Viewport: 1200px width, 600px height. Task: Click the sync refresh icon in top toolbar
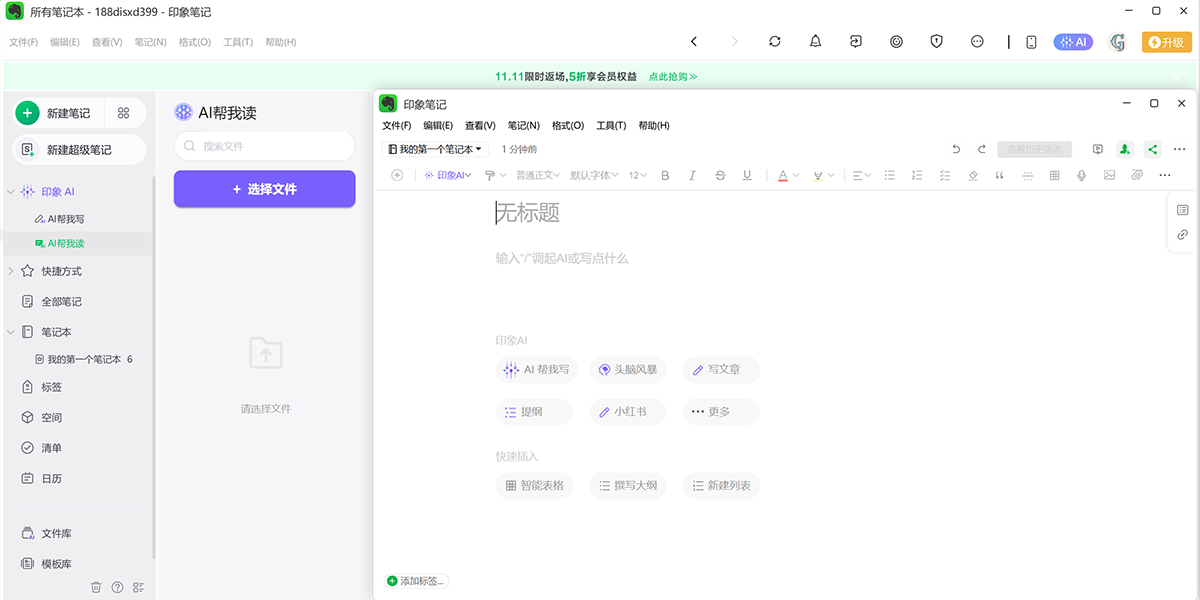(775, 42)
